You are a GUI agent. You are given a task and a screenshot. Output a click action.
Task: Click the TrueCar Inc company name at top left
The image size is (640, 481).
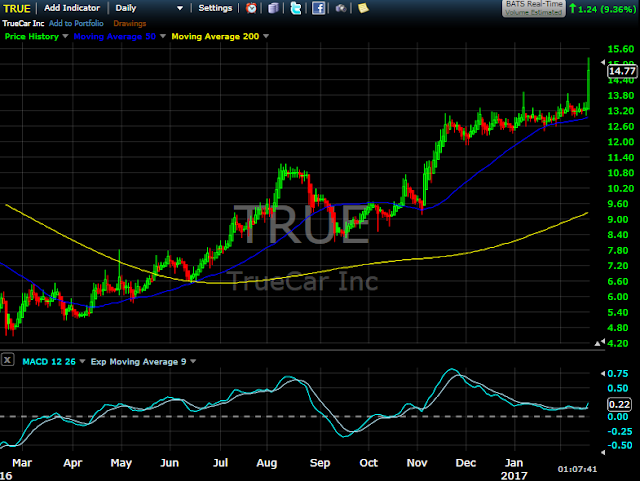coord(23,23)
